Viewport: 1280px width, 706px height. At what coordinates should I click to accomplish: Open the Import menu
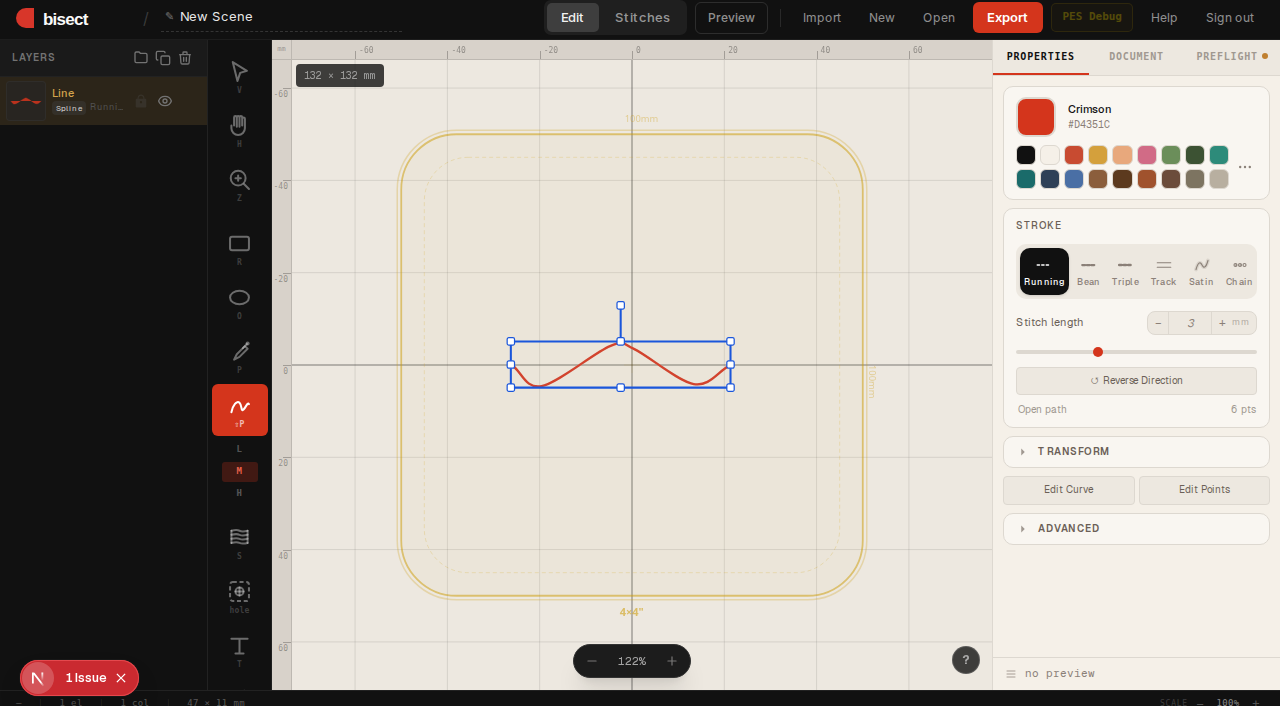click(x=822, y=18)
